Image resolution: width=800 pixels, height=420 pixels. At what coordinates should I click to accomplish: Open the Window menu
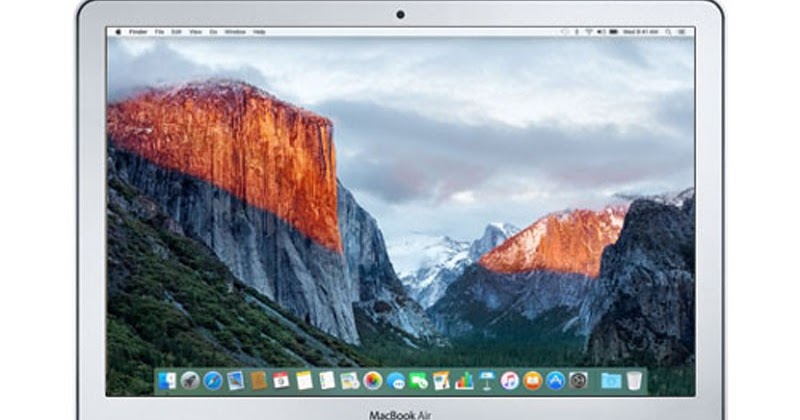235,32
